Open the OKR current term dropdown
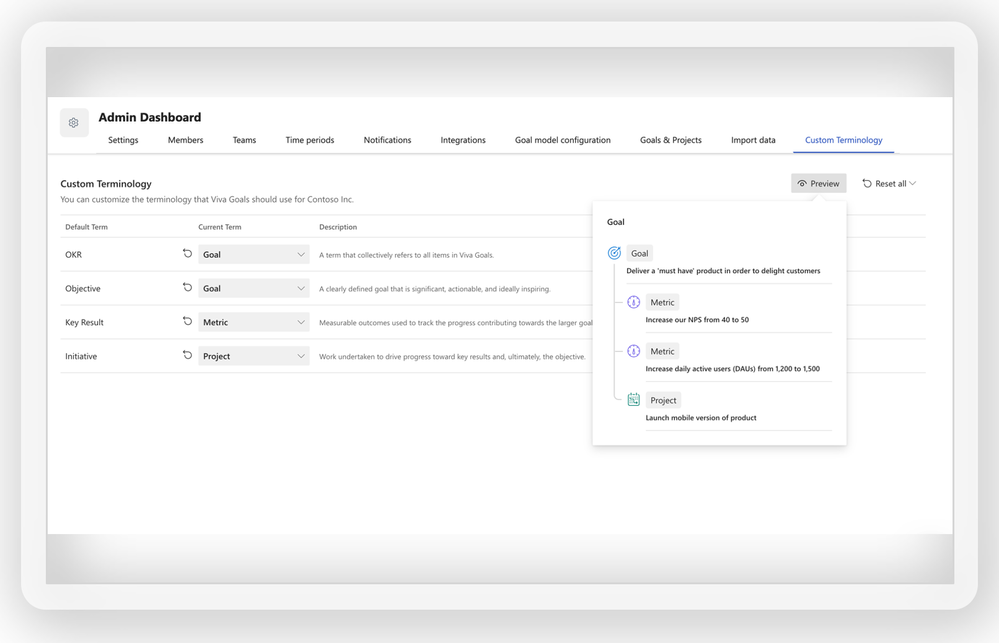The width and height of the screenshot is (999, 643). coord(254,254)
